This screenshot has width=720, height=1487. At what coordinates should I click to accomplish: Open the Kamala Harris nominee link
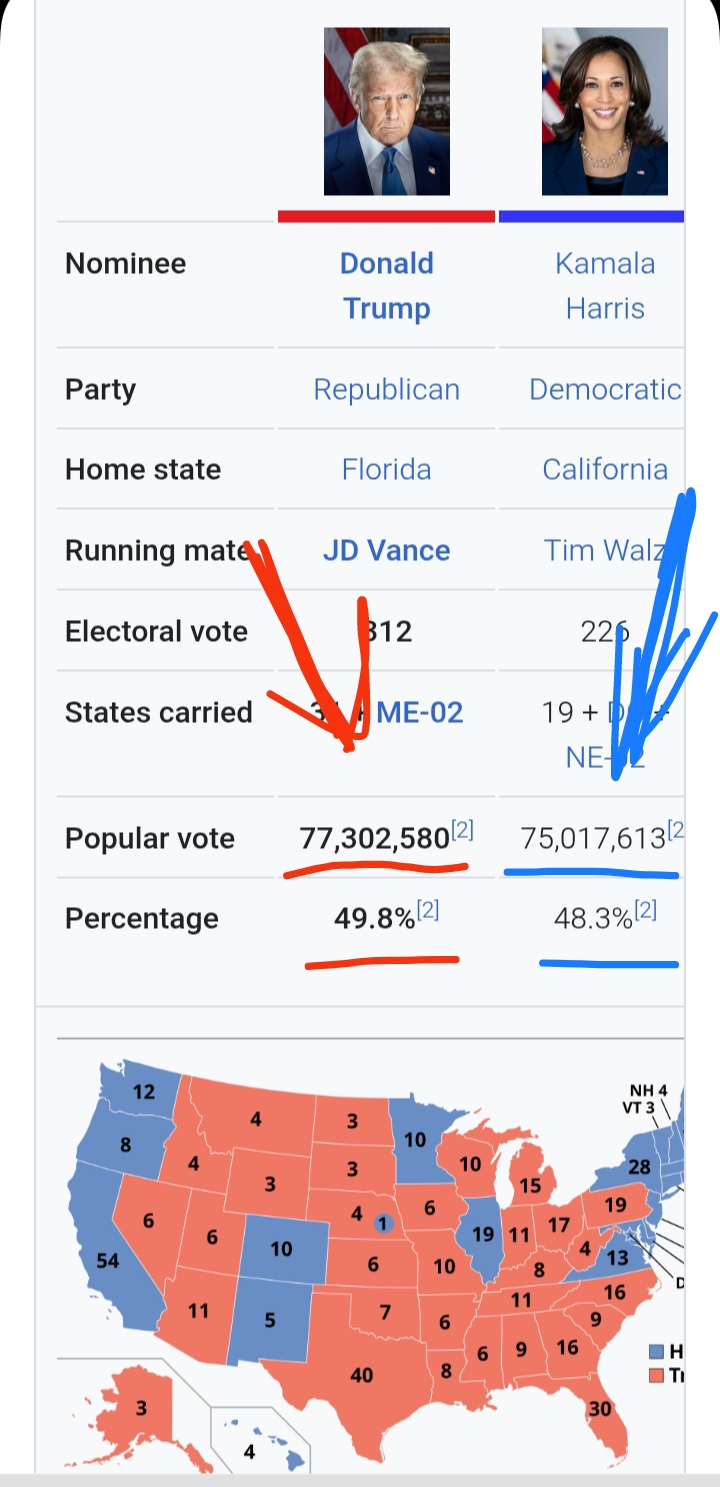click(605, 286)
